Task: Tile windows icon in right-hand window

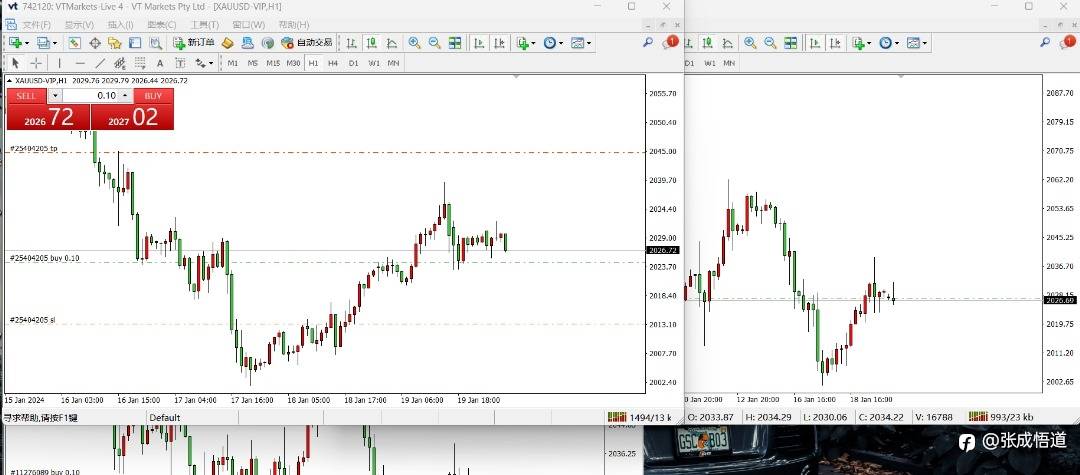Action: point(791,43)
